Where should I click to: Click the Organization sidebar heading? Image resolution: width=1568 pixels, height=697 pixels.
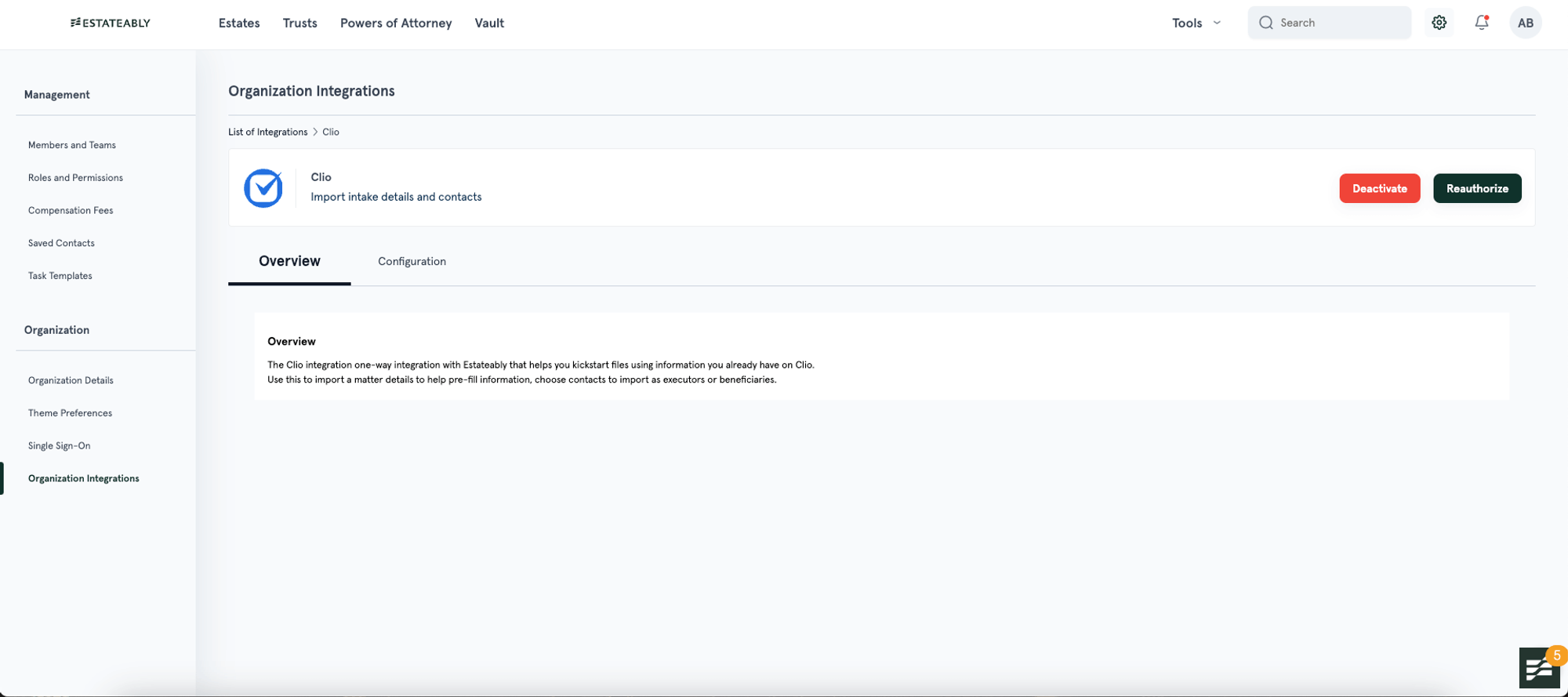56,330
